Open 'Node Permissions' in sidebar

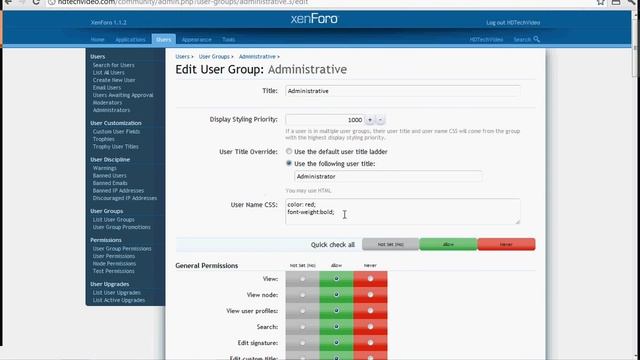click(114, 264)
